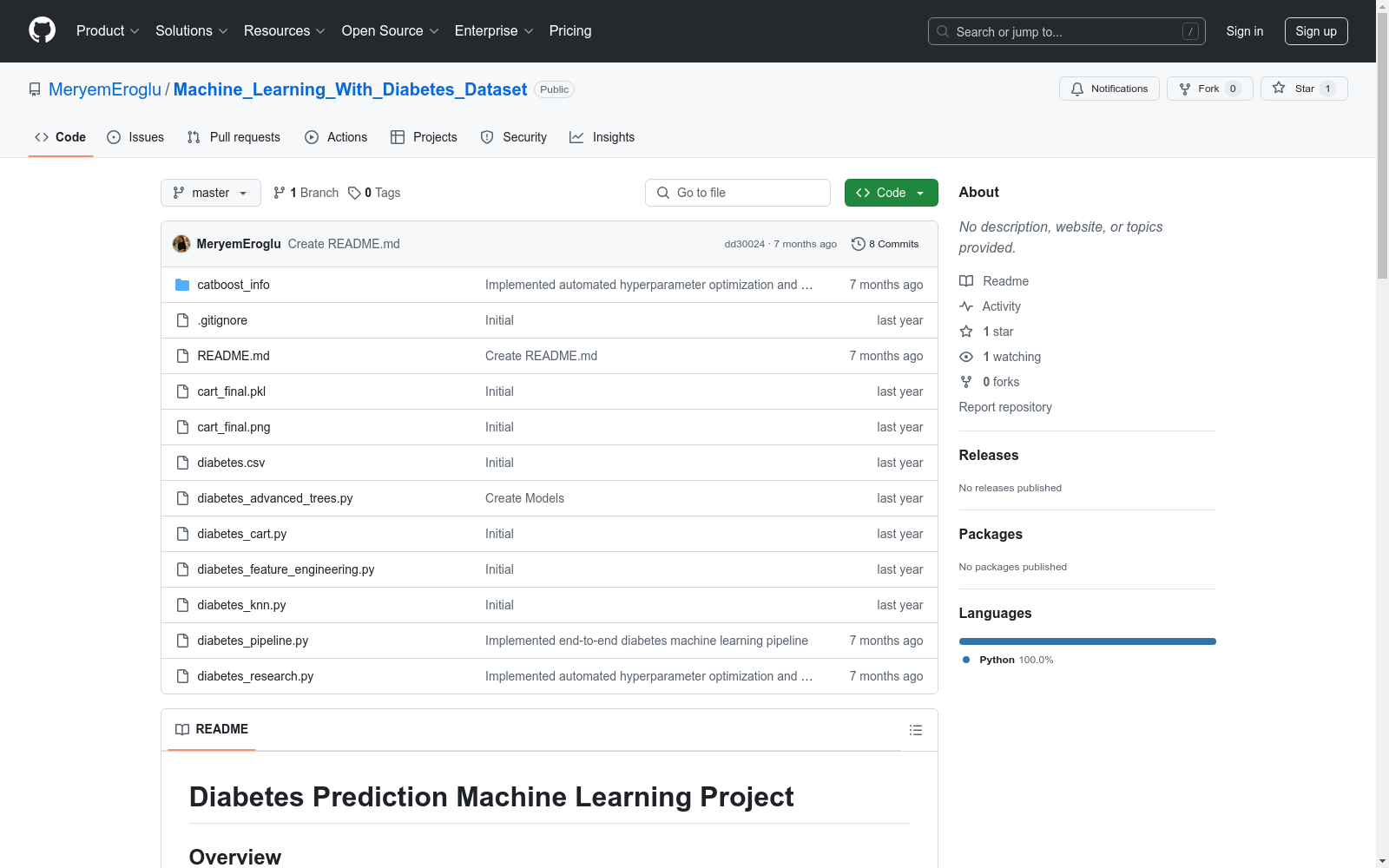Fork this repository

(1210, 89)
